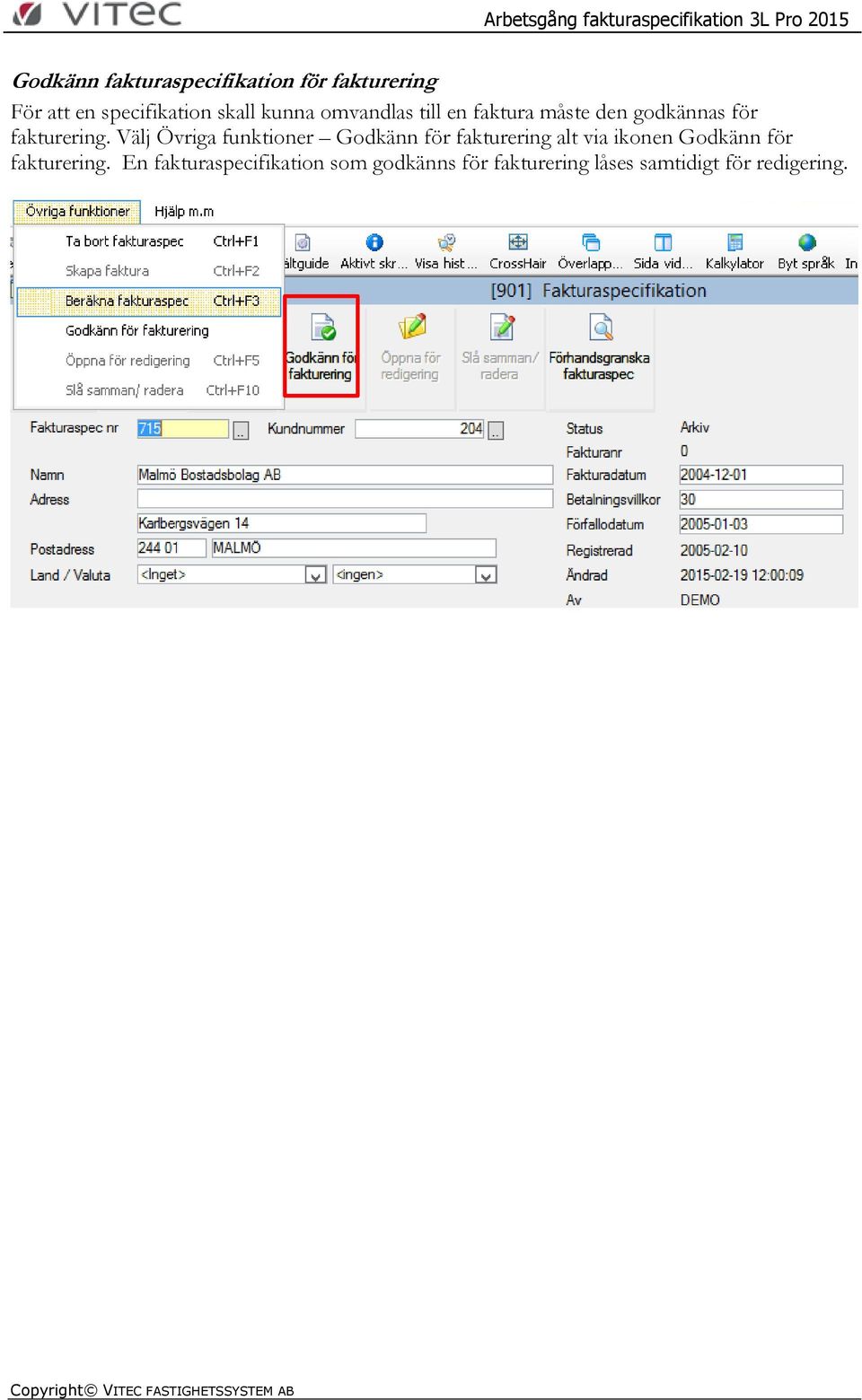Viewport: 862px width, 1400px height.
Task: Click the city field MALMÖ
Action: (x=354, y=547)
